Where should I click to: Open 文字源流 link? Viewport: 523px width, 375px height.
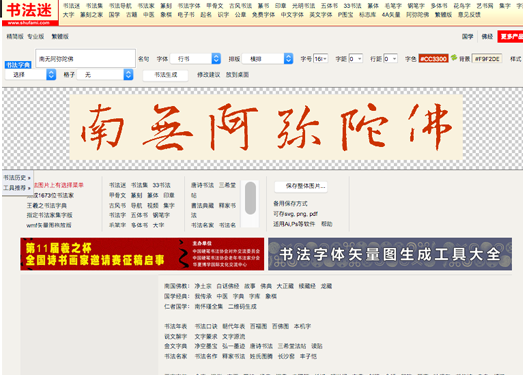[234, 336]
